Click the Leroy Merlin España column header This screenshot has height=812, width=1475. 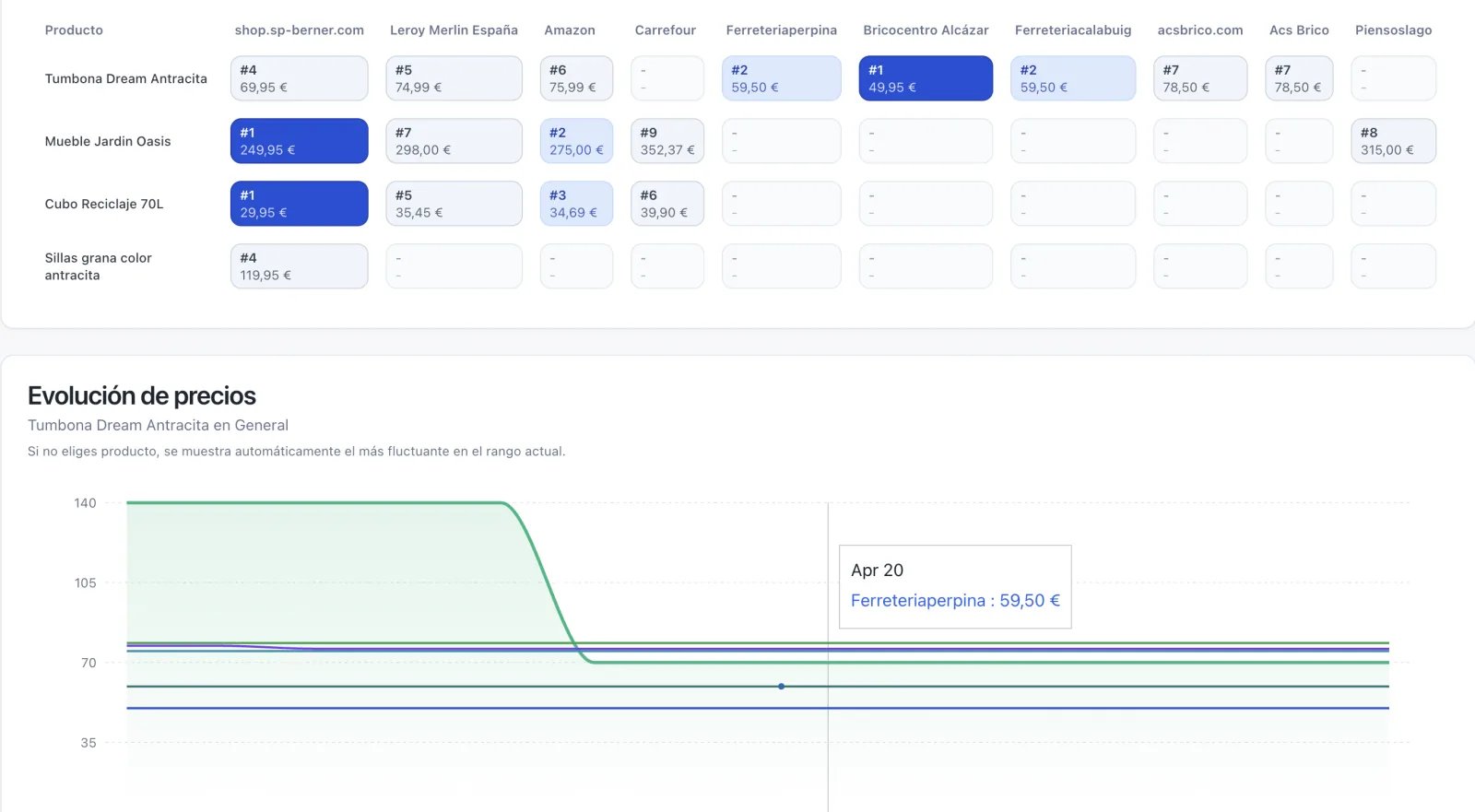(x=454, y=30)
